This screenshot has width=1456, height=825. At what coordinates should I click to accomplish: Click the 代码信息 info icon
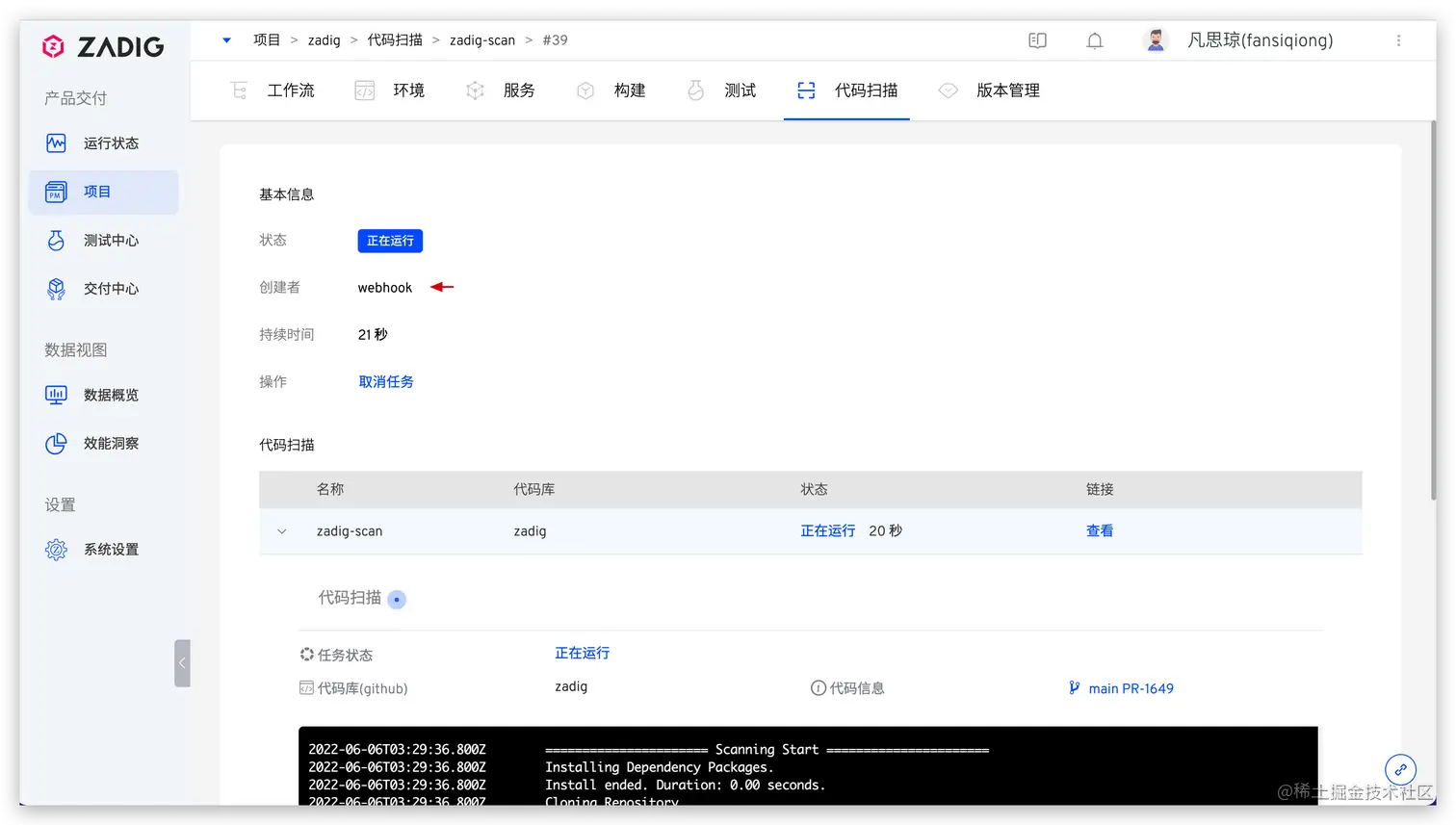[x=818, y=687]
